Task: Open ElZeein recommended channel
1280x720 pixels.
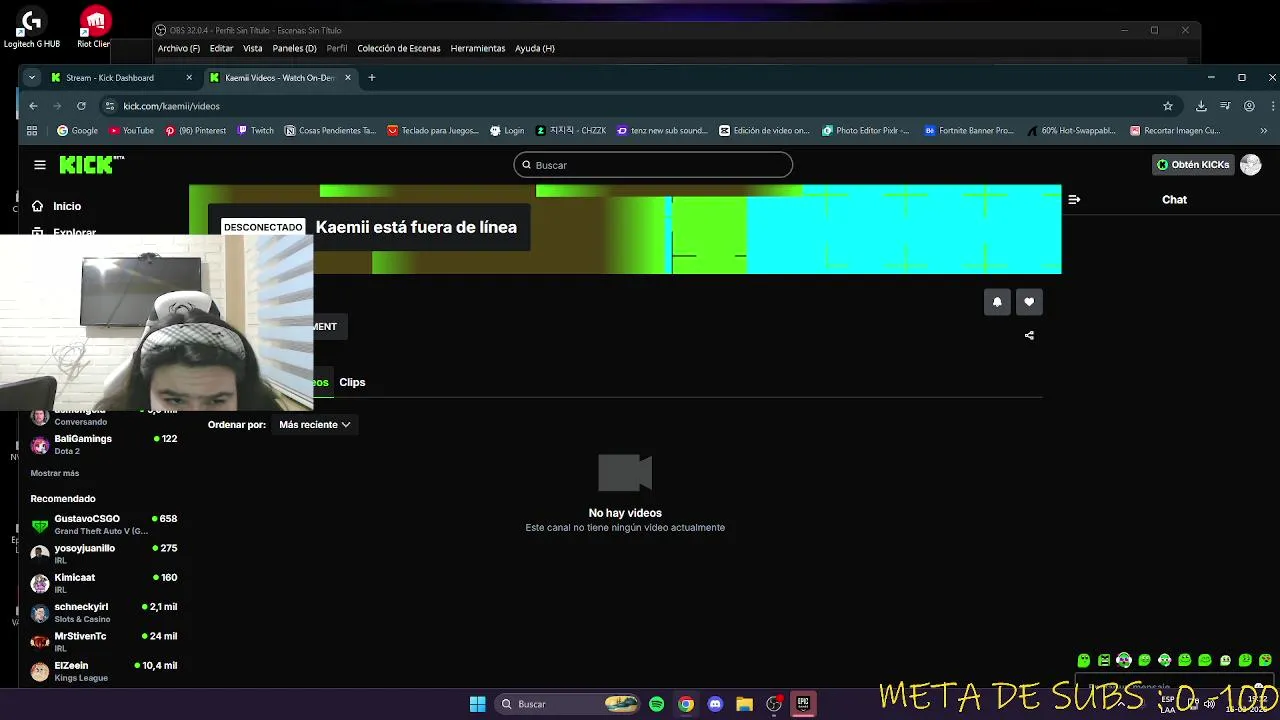Action: tap(104, 671)
